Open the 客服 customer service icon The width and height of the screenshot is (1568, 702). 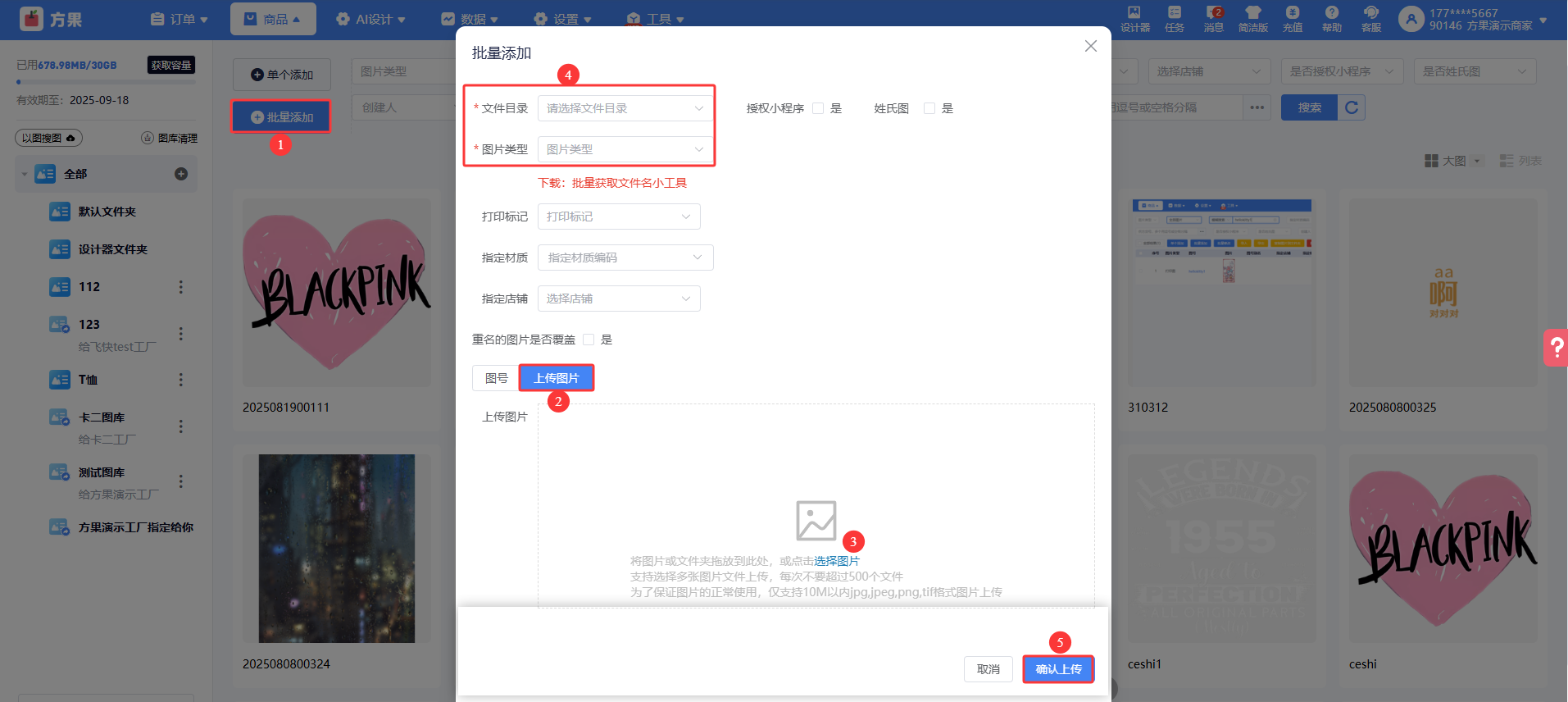click(x=1371, y=18)
